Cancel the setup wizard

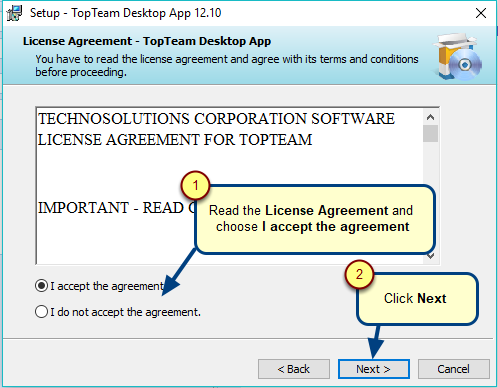coord(453,369)
